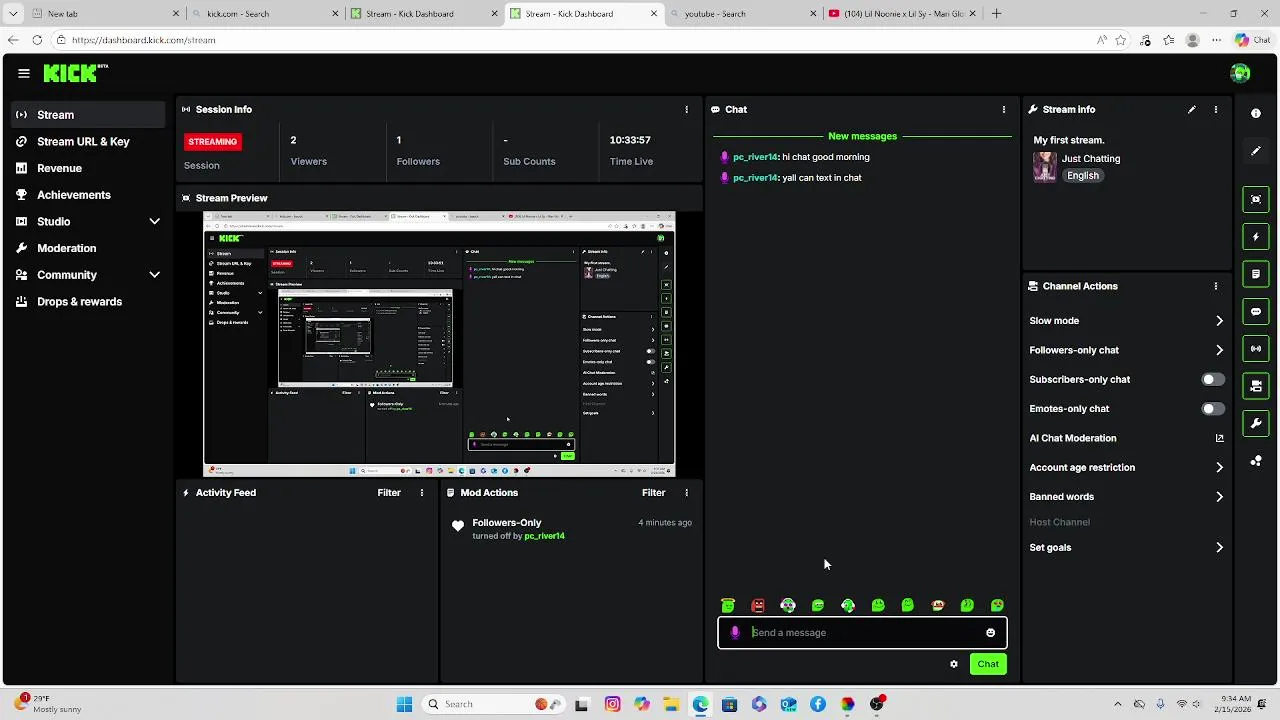Click the info icon in right rail

point(1256,113)
